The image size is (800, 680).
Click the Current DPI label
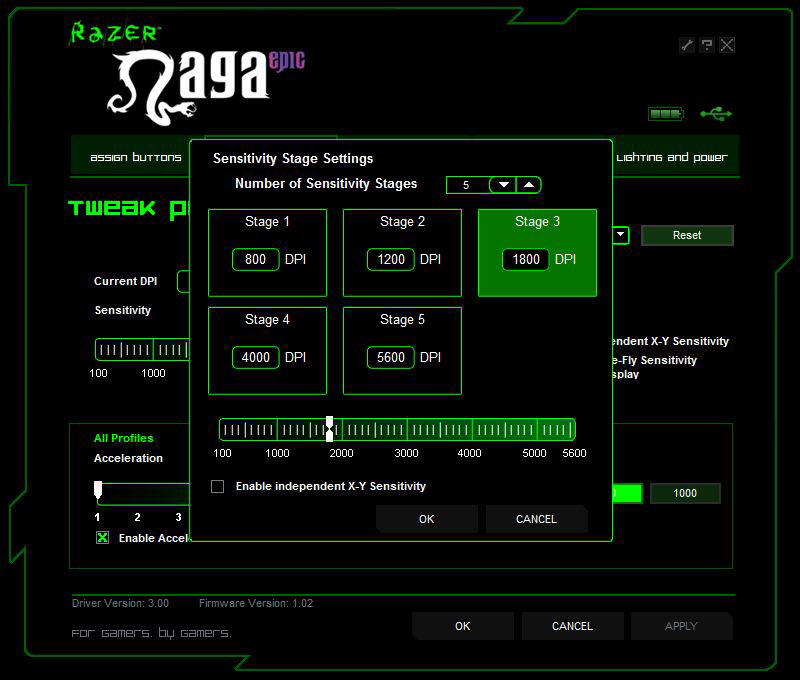(x=126, y=281)
